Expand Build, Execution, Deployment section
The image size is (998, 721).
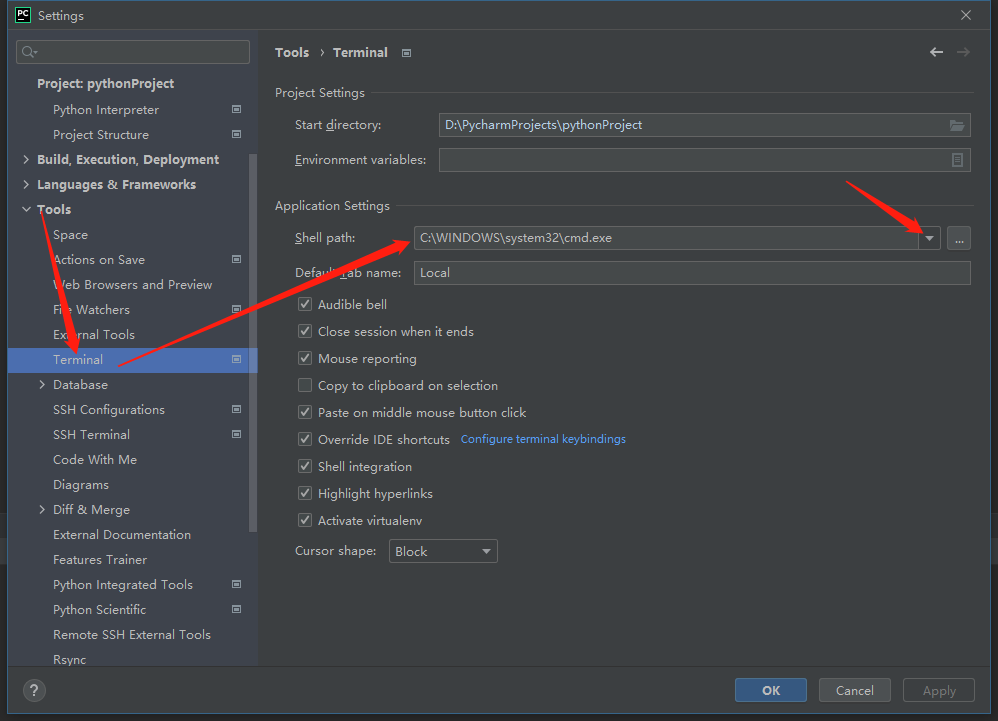point(26,160)
